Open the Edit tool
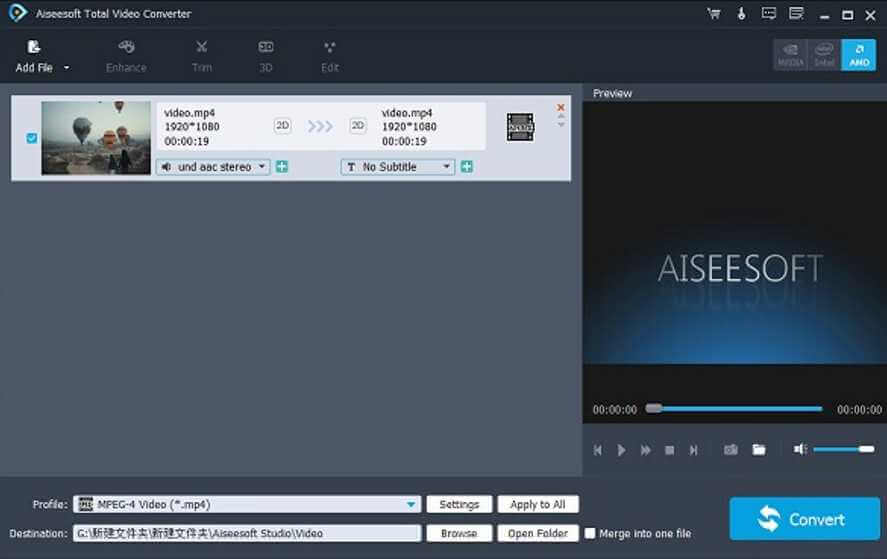Viewport: 887px width, 559px height. 330,57
